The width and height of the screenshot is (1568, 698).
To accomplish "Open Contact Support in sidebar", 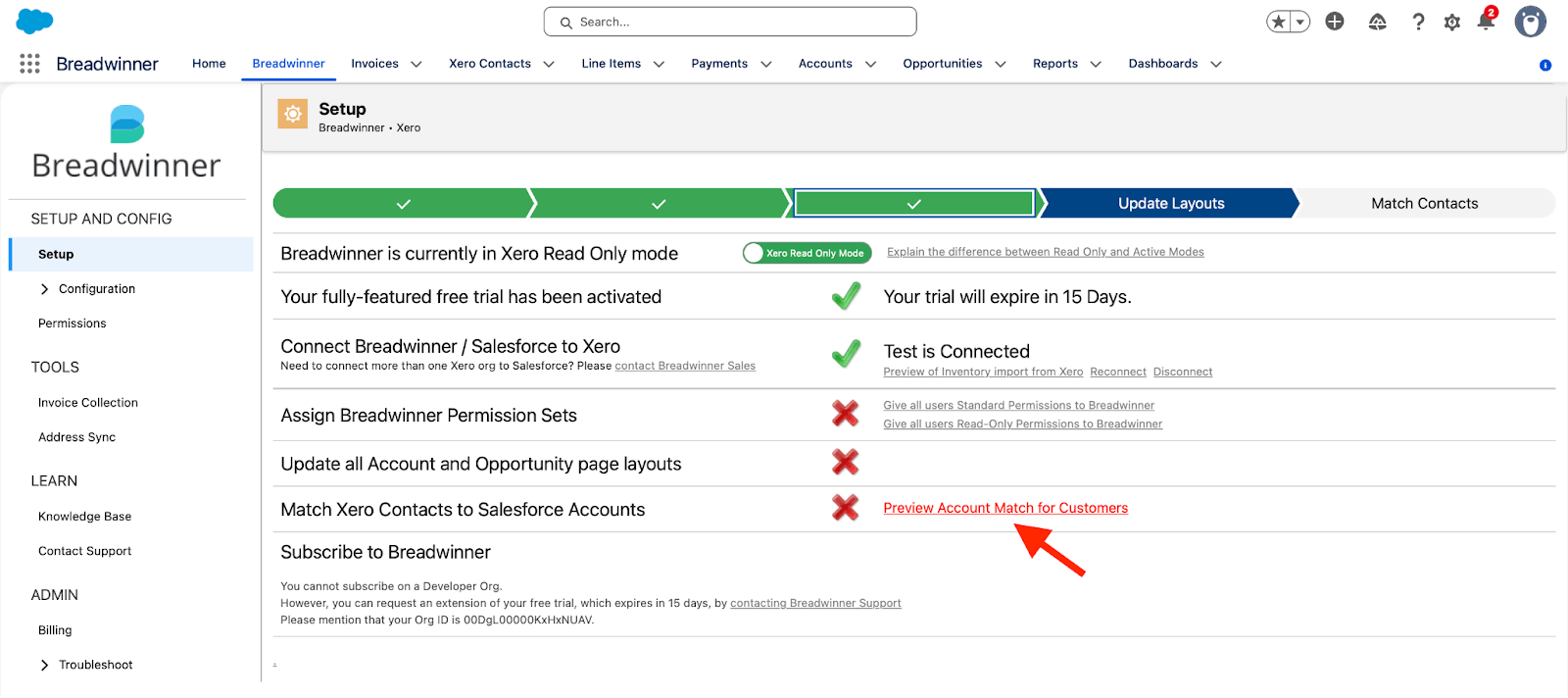I will click(x=84, y=551).
